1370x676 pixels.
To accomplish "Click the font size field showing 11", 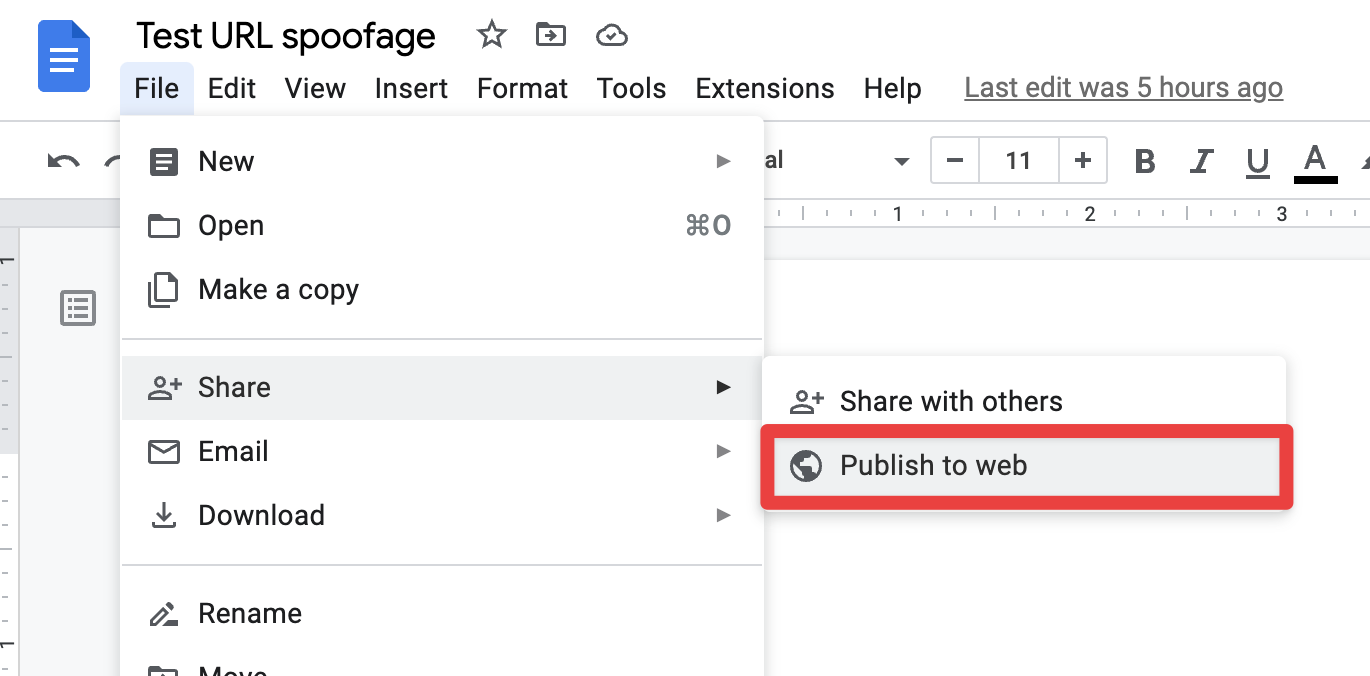I will 1018,161.
